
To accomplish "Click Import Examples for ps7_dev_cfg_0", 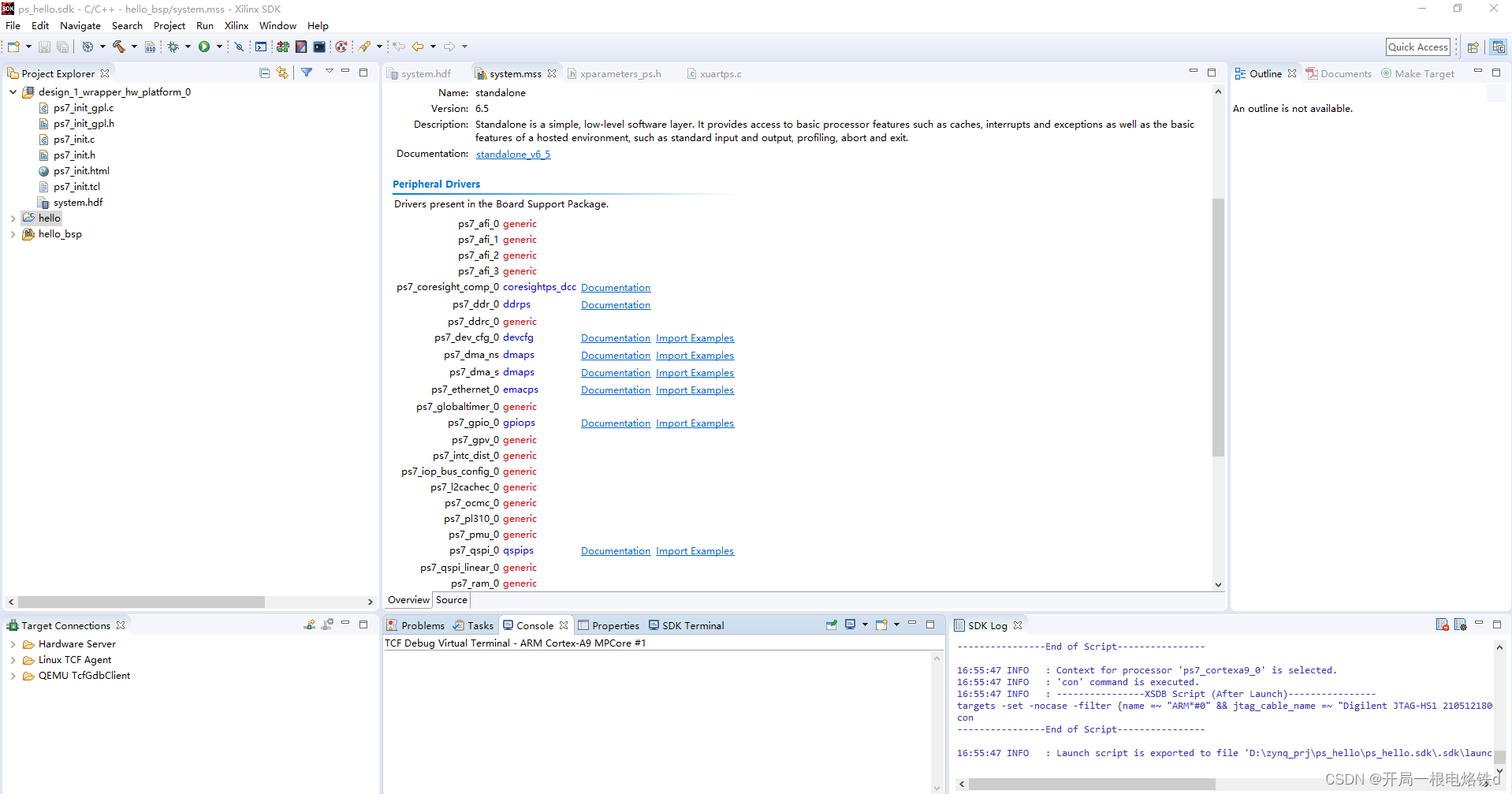I will pos(695,338).
